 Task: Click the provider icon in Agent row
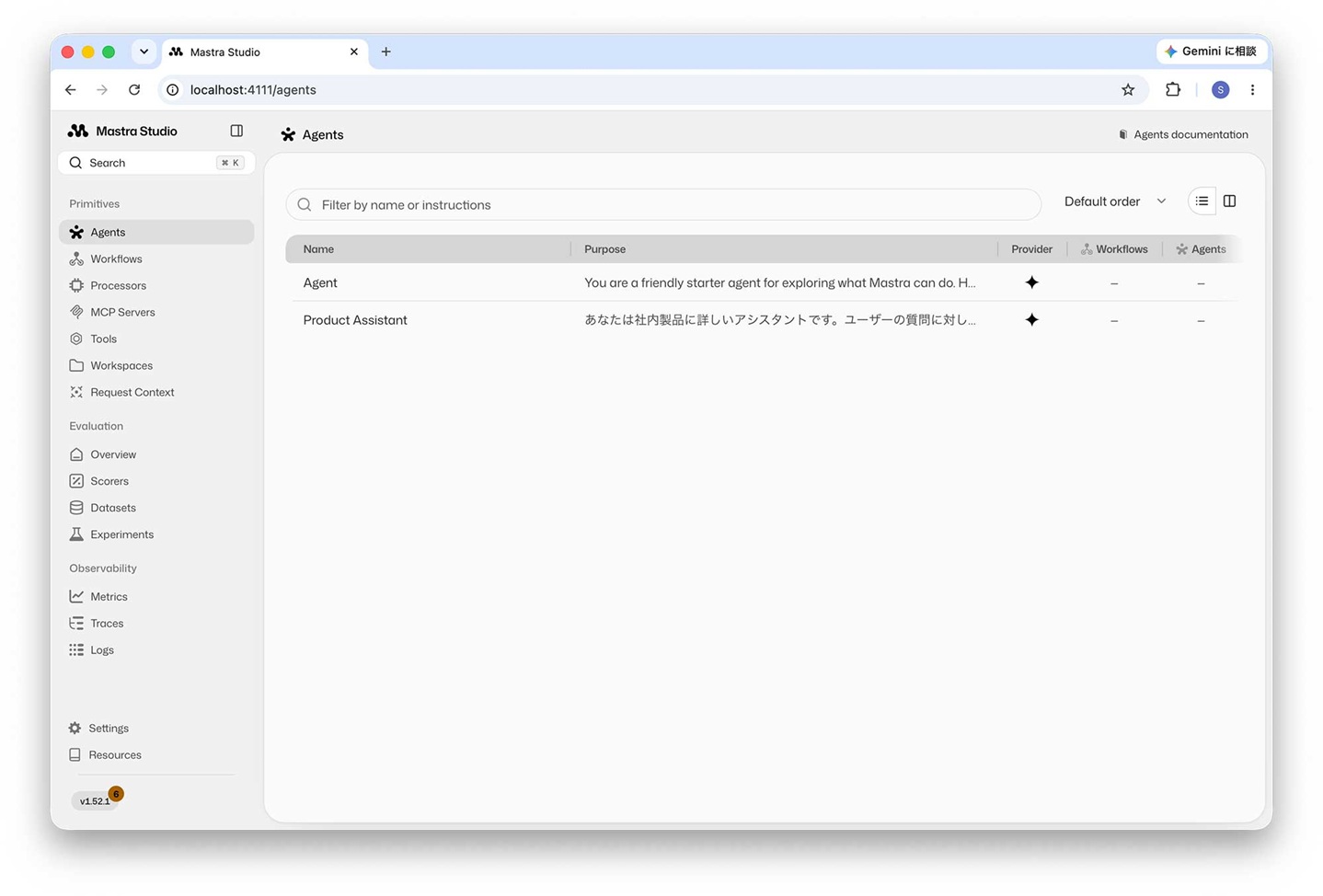(1031, 282)
